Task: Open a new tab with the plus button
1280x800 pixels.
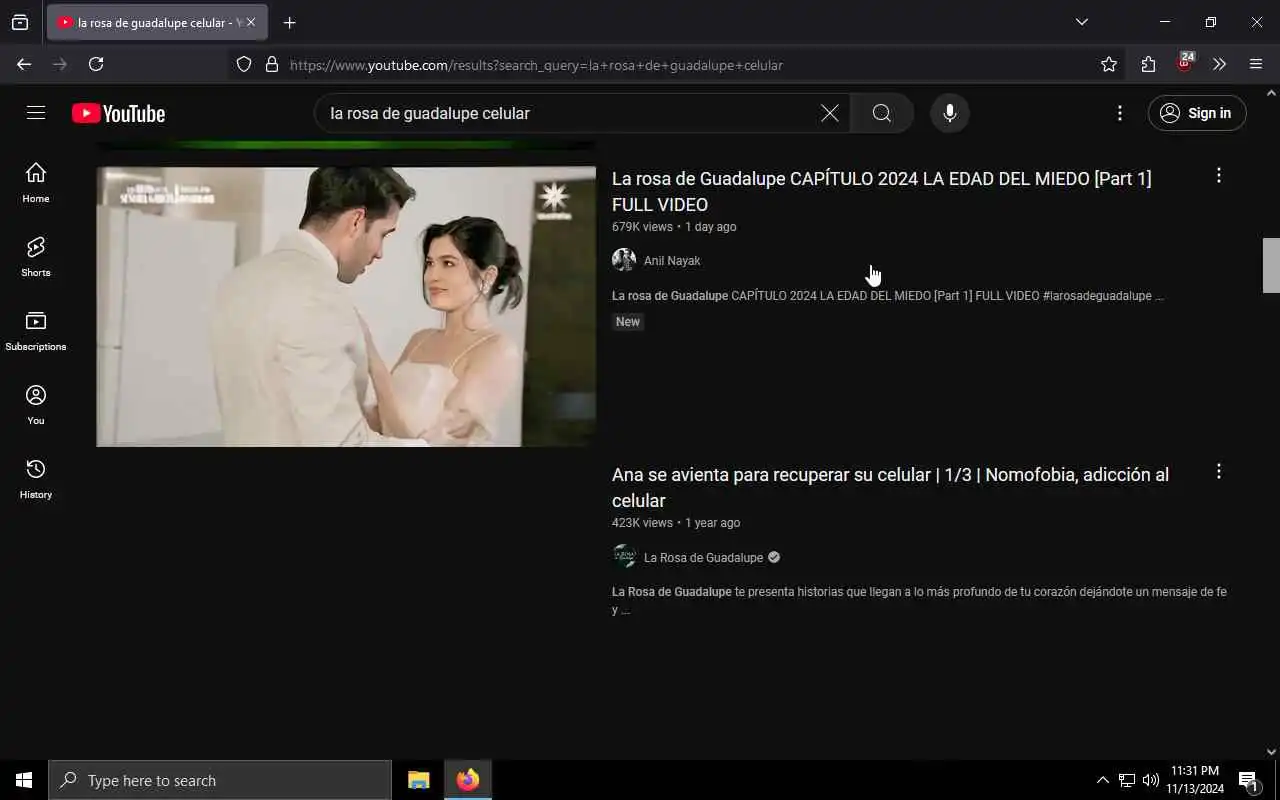Action: coord(290,23)
